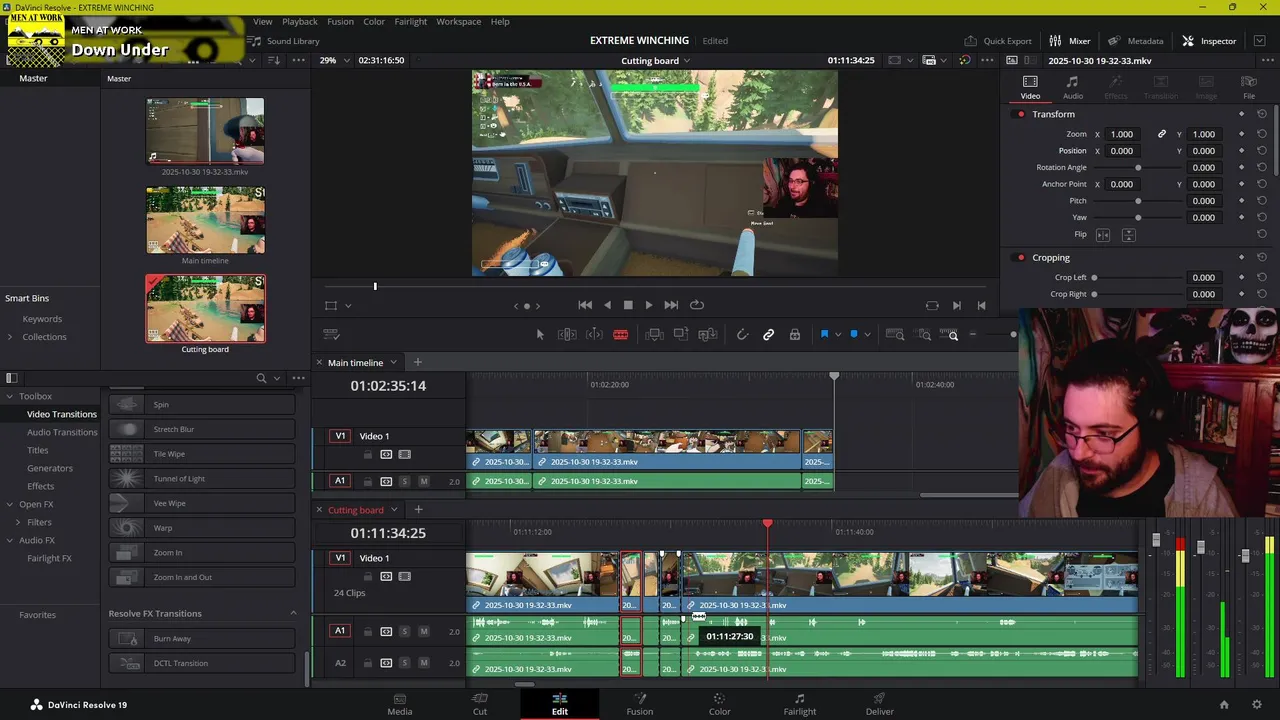Viewport: 1280px width, 720px height.
Task: Click the Full Extent Zoom icon
Action: click(x=896, y=335)
